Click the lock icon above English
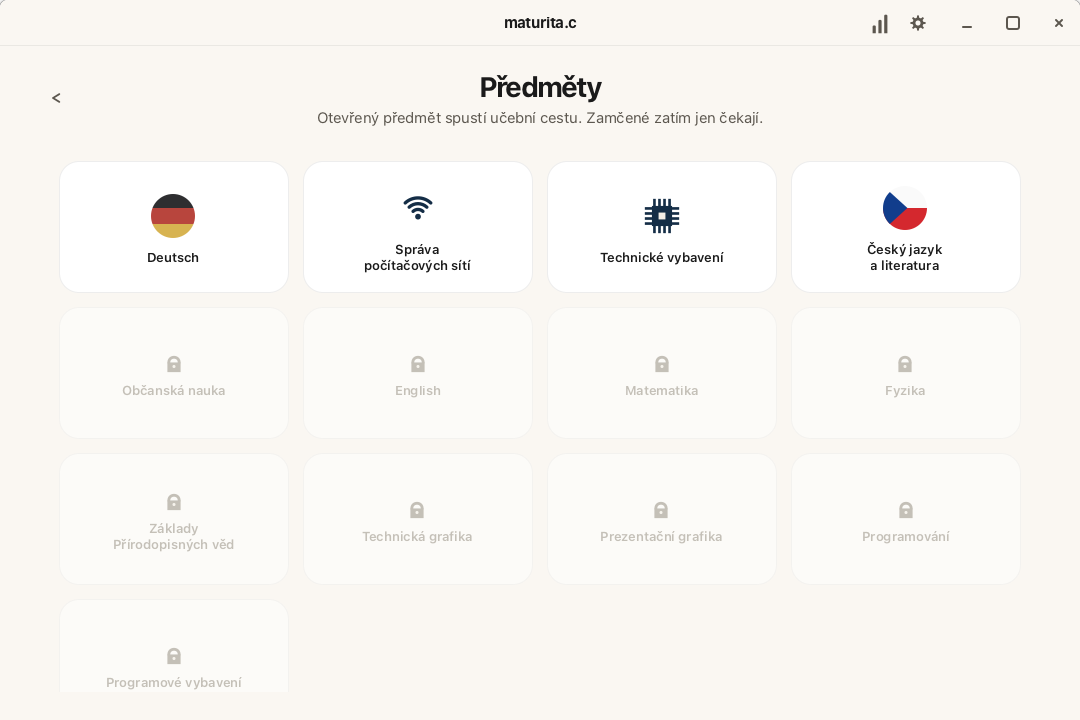This screenshot has height=720, width=1080. click(x=417, y=363)
